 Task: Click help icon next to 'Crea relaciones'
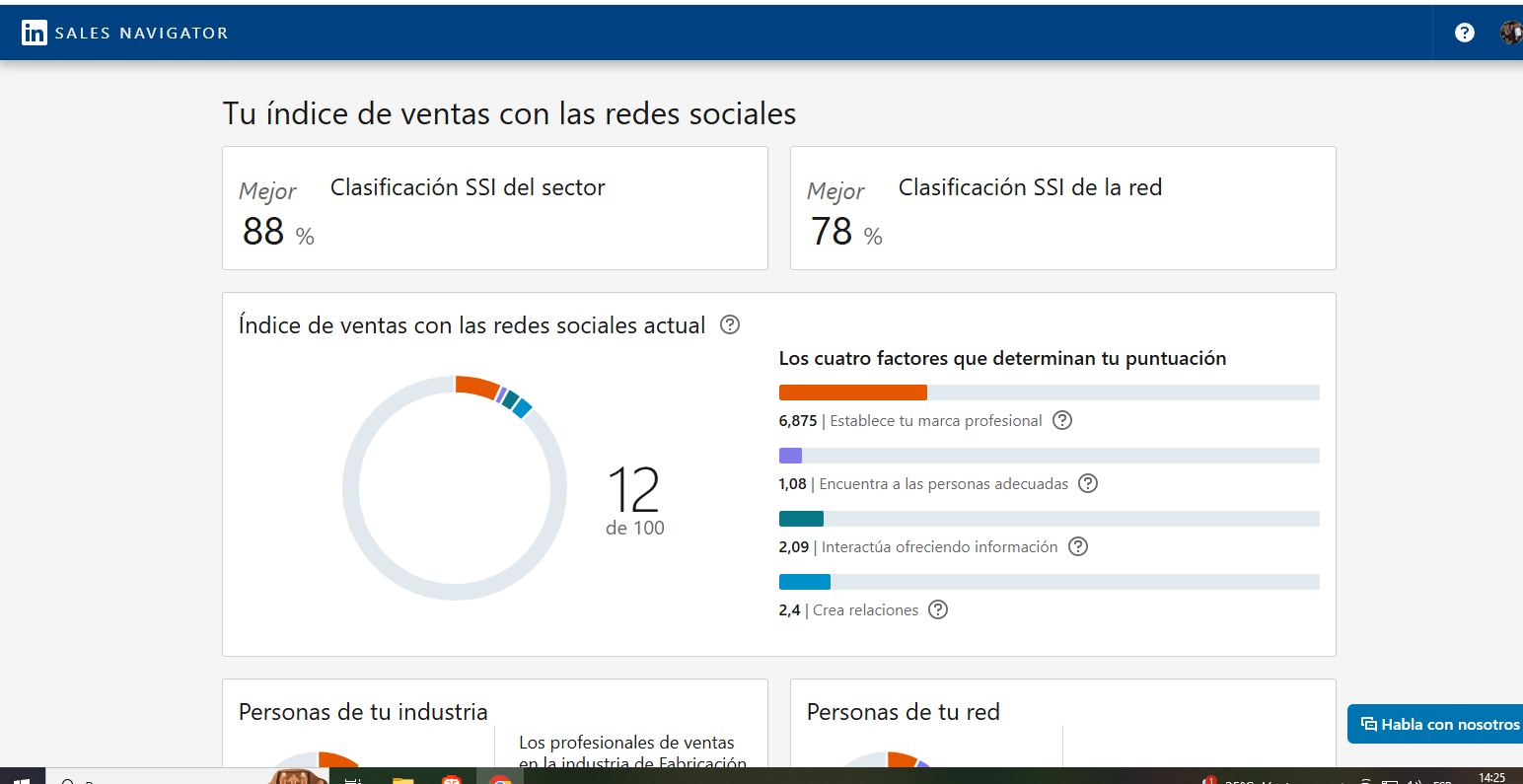939,609
